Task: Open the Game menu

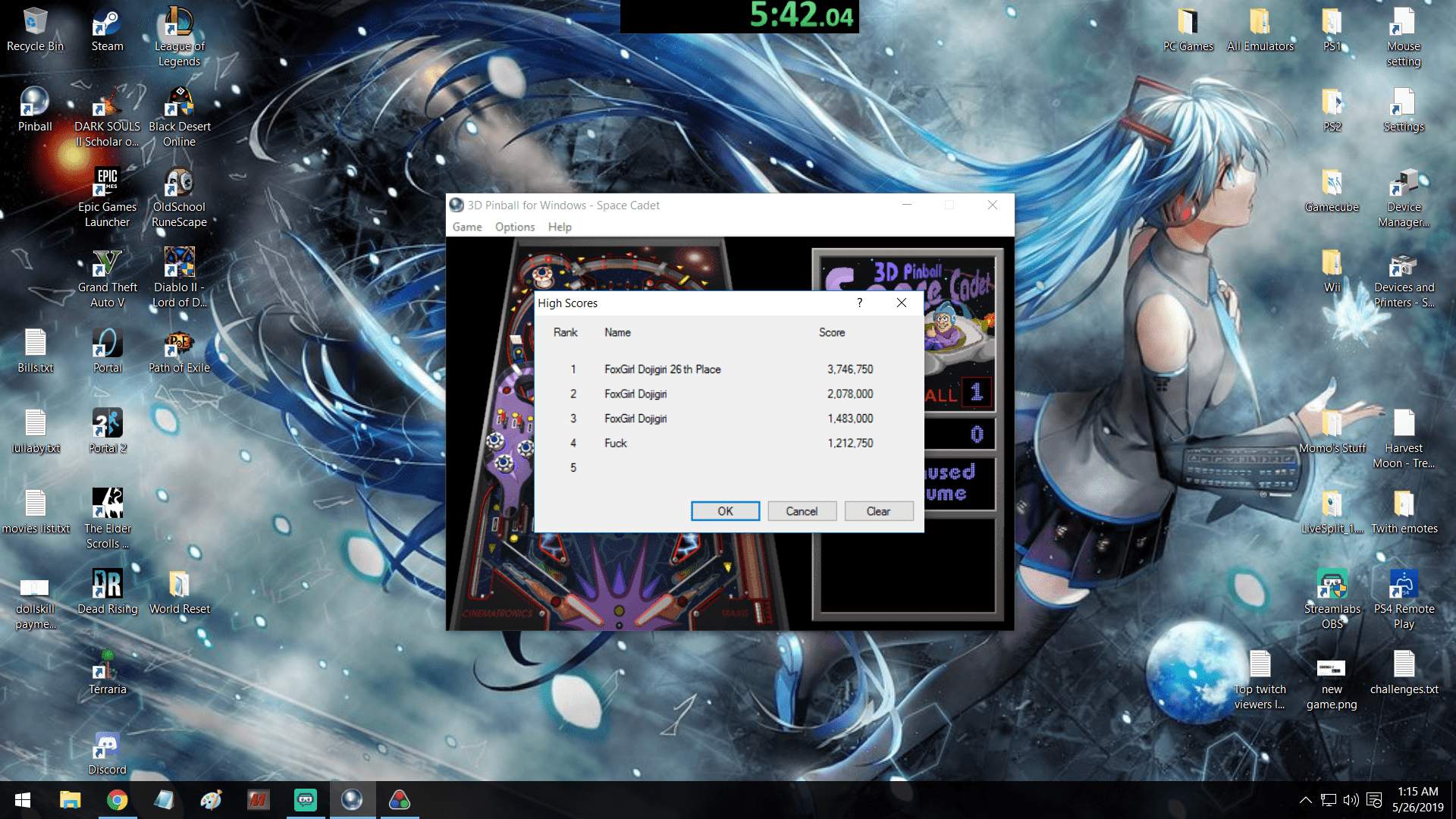Action: coord(467,227)
